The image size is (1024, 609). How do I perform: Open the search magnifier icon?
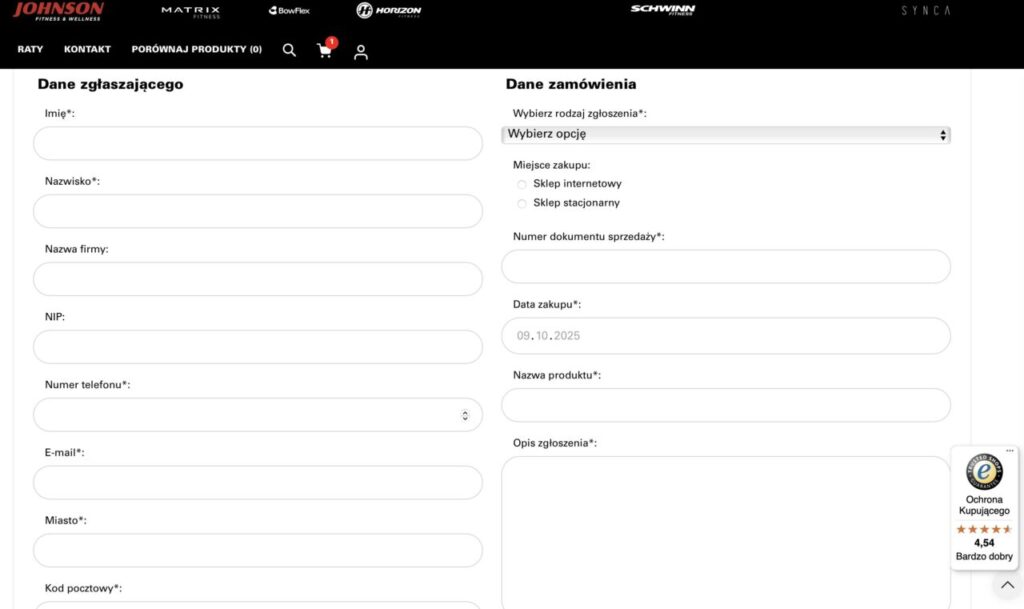pyautogui.click(x=289, y=50)
